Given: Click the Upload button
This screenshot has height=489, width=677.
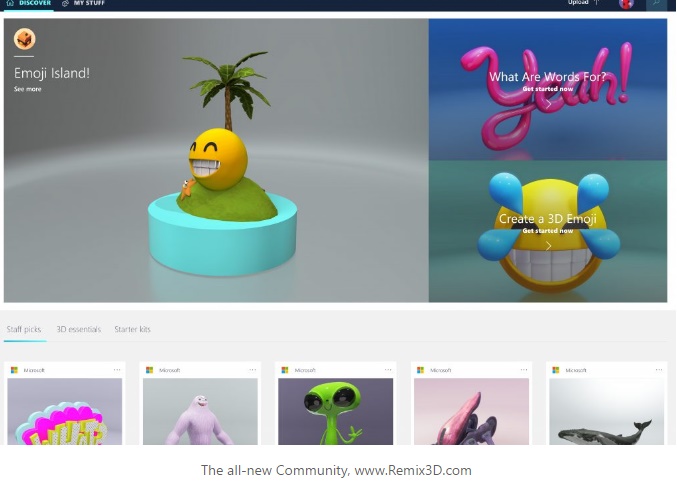Looking at the screenshot, I should click(584, 3).
